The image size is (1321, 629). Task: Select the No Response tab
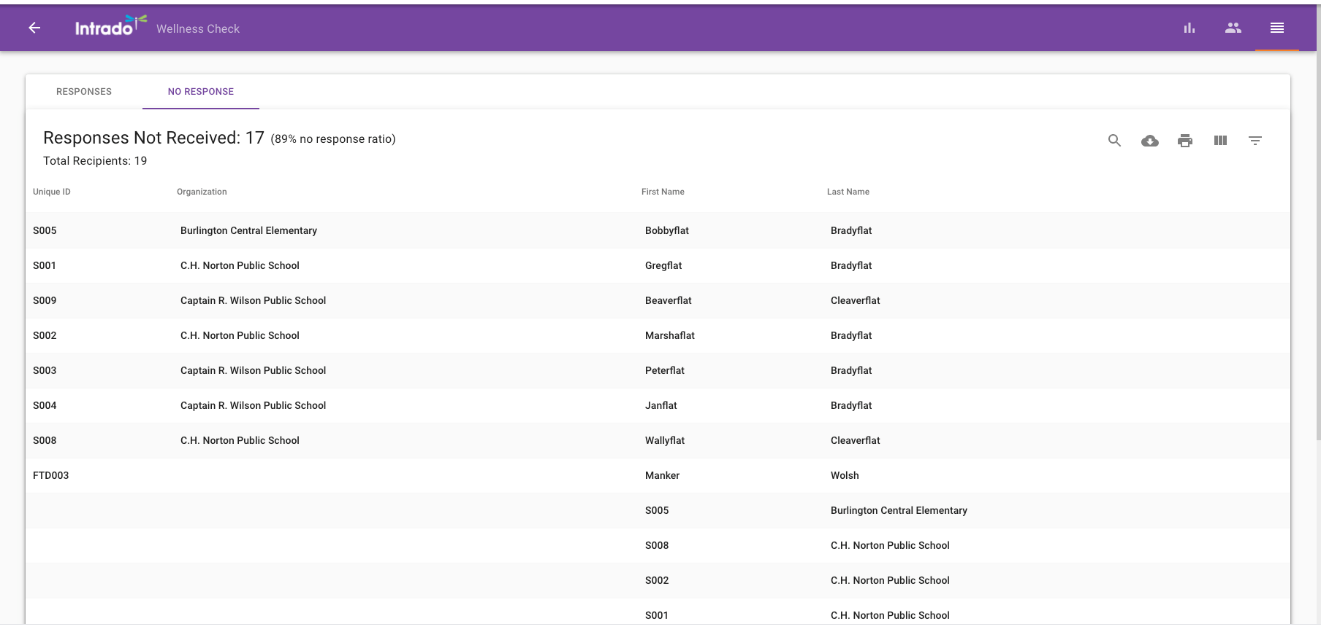tap(201, 92)
